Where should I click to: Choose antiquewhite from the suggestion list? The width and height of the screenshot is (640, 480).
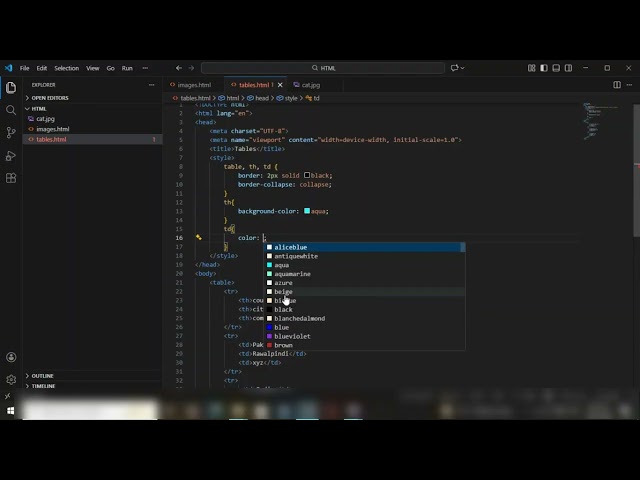(x=365, y=256)
